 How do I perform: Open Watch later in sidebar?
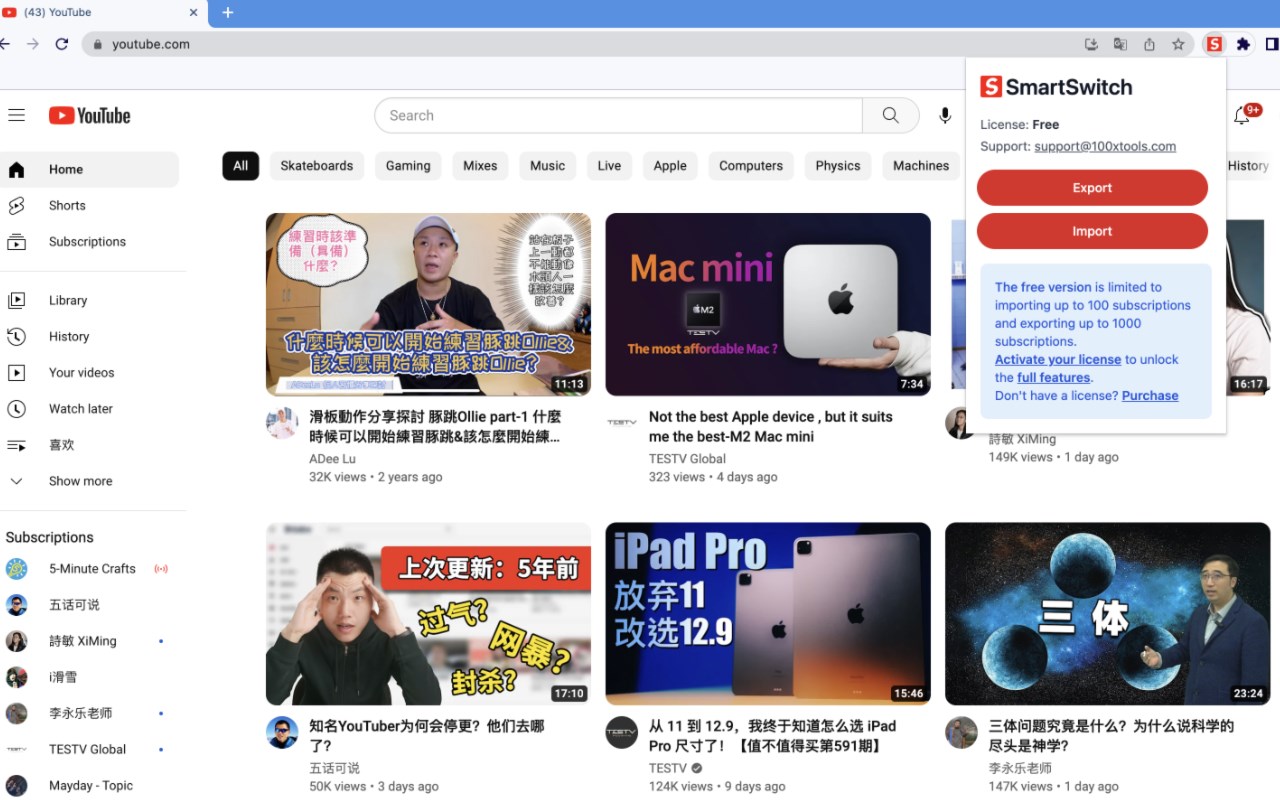coord(90,408)
